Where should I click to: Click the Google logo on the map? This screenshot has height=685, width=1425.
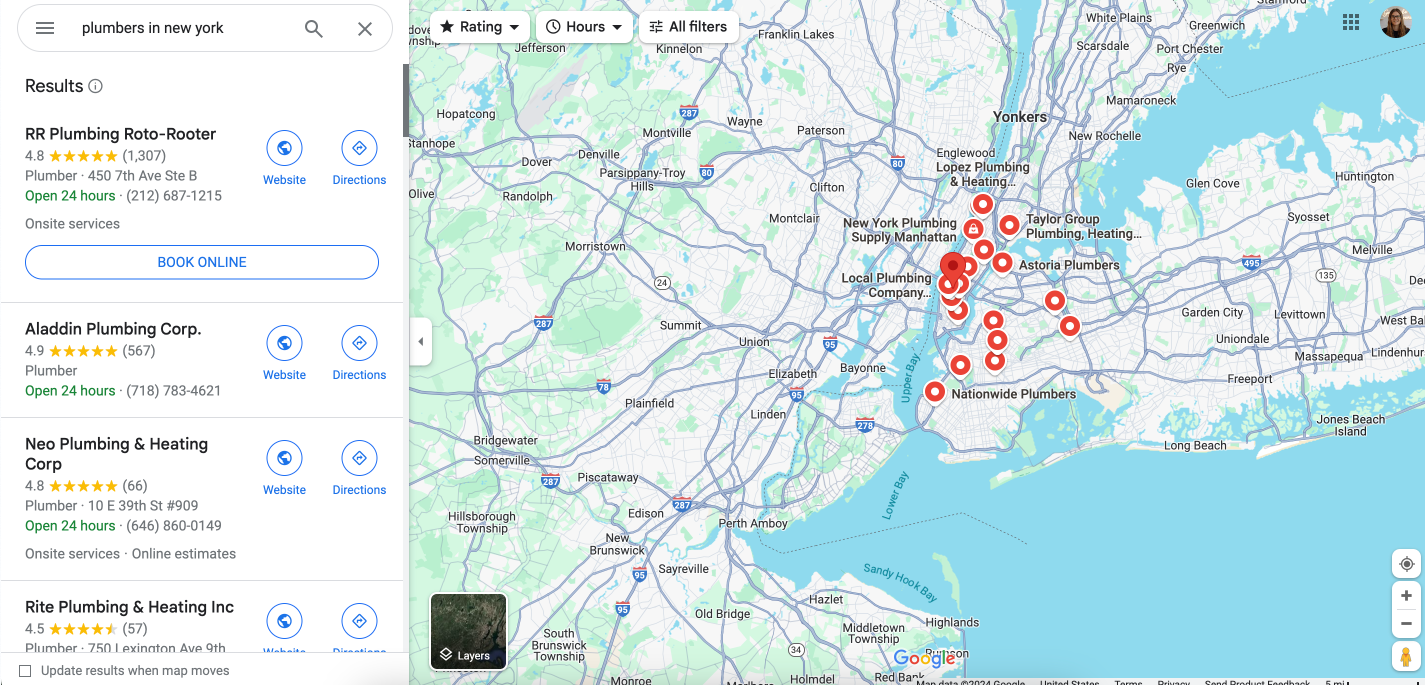point(925,658)
